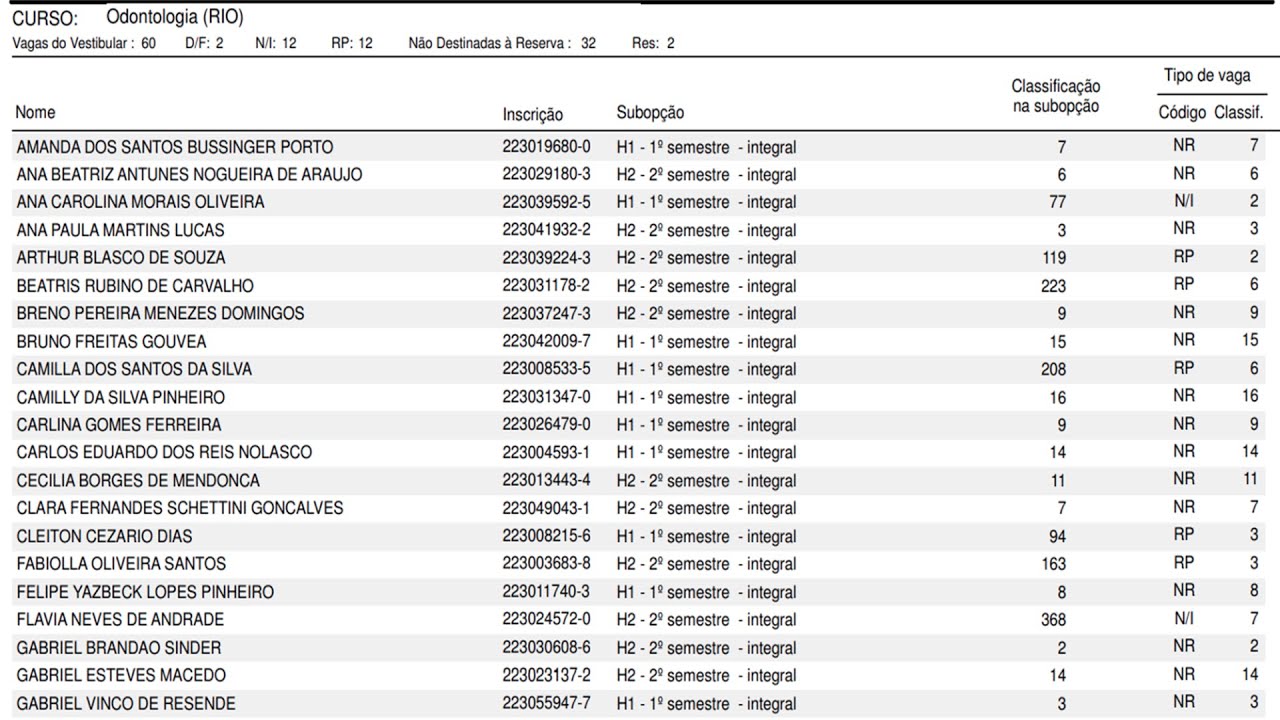Select name BRUNO FREITAS GOUVEA
This screenshot has width=1280, height=720.
point(111,341)
